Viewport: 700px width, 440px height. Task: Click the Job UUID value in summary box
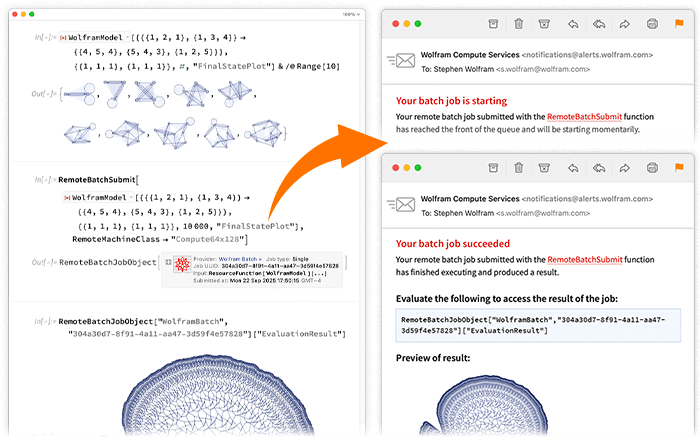(x=280, y=266)
